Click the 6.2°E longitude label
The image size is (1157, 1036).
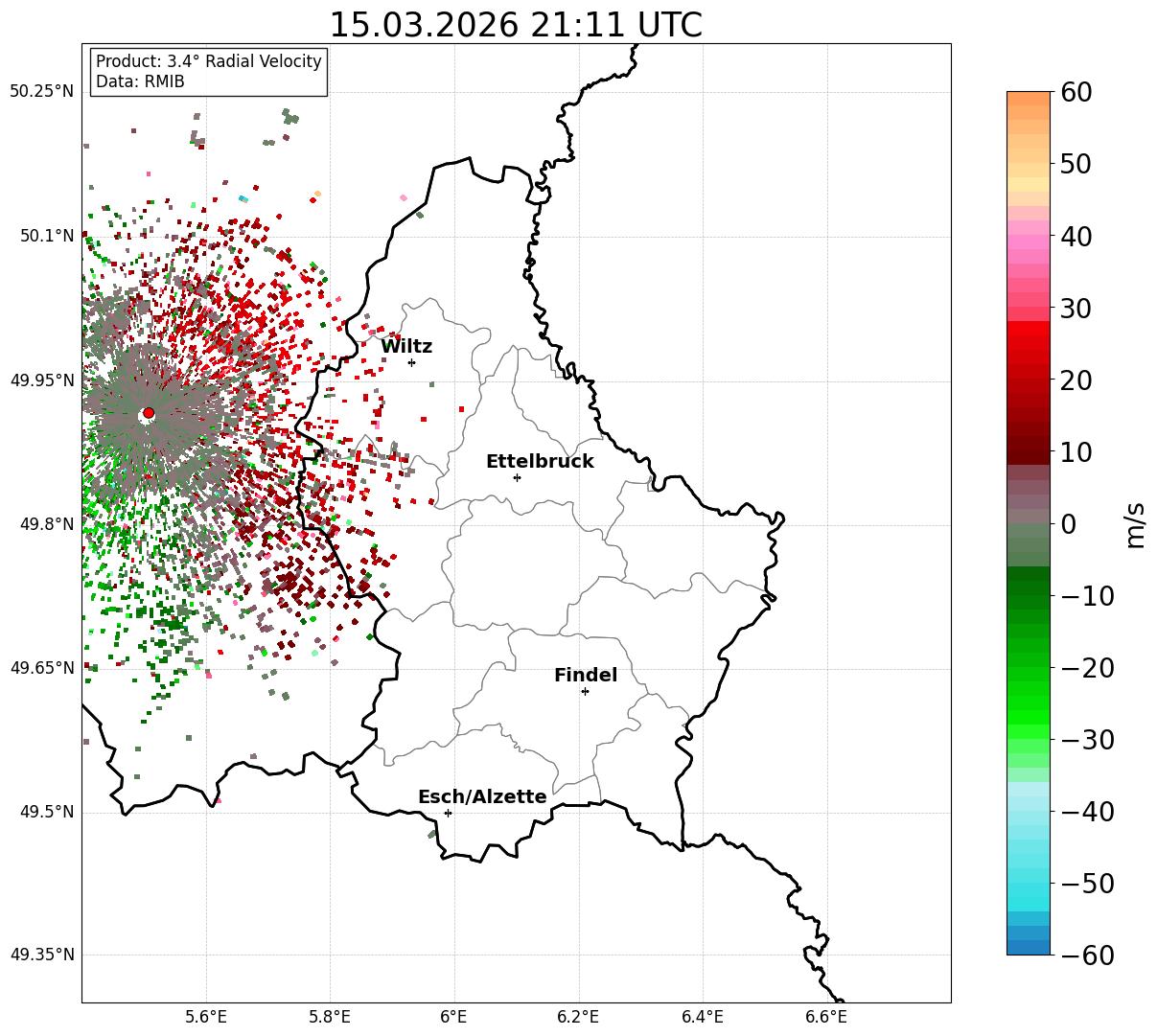[578, 1018]
